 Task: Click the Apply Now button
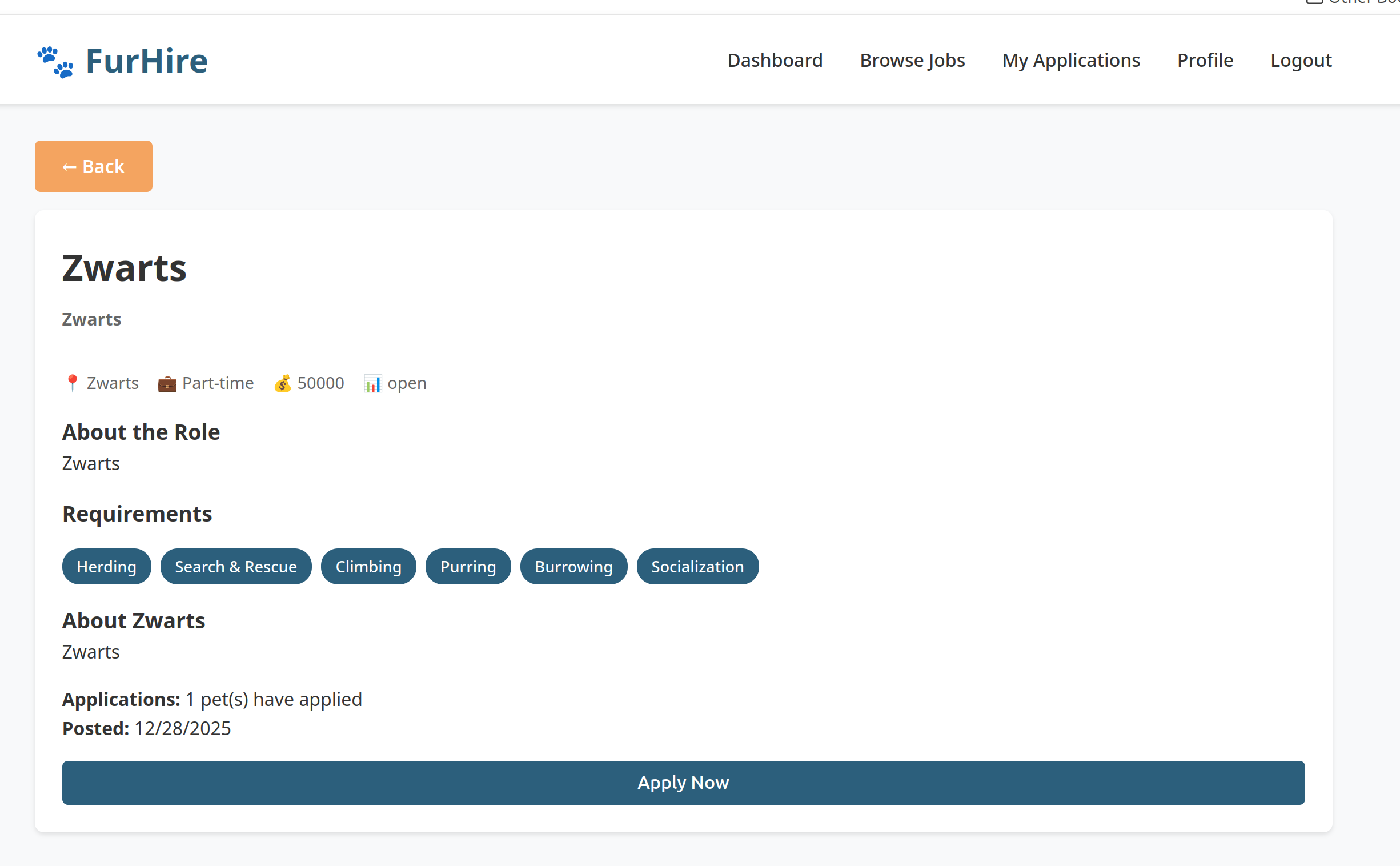pos(683,783)
